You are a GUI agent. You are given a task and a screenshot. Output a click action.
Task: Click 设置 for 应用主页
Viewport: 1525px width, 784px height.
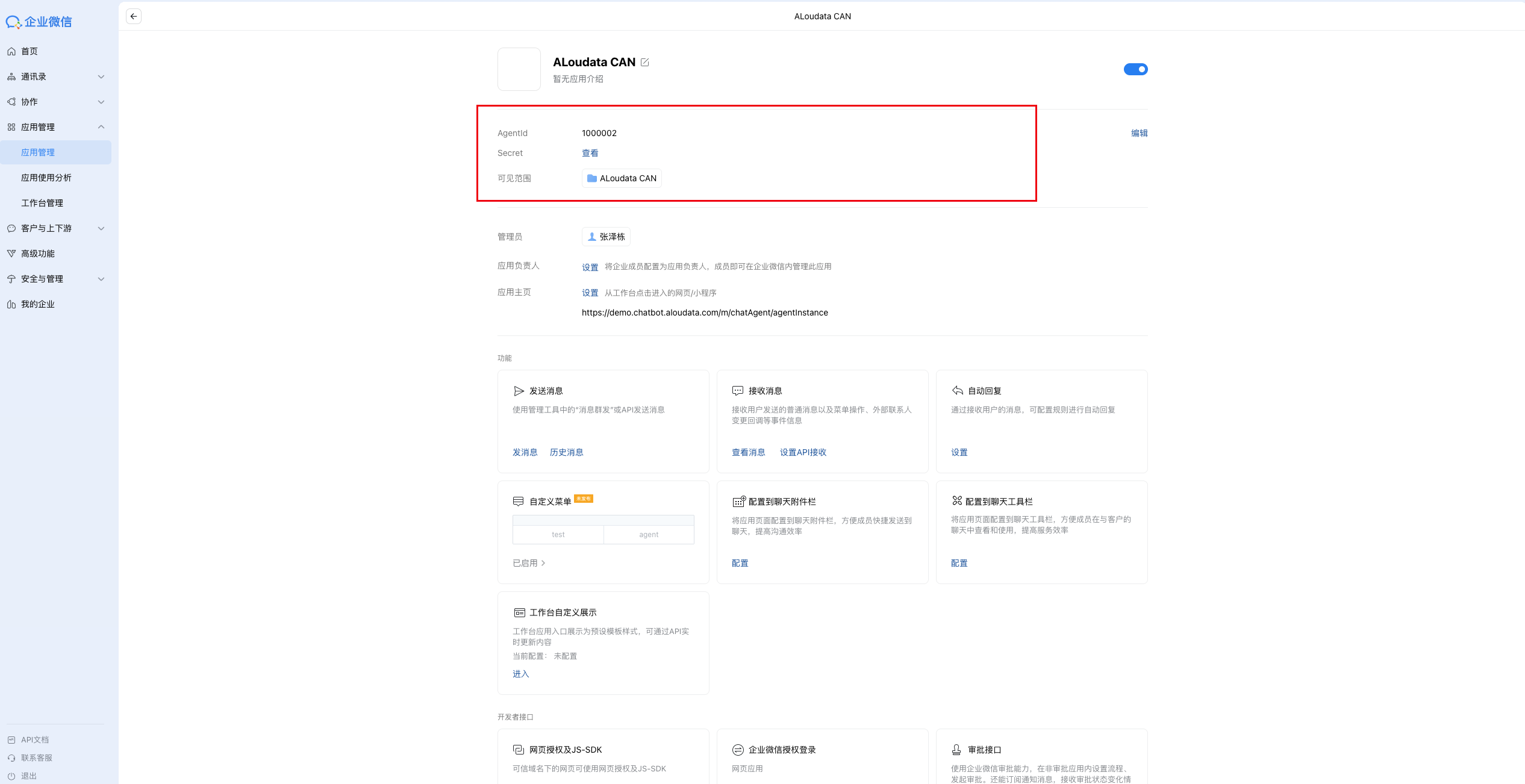click(590, 293)
